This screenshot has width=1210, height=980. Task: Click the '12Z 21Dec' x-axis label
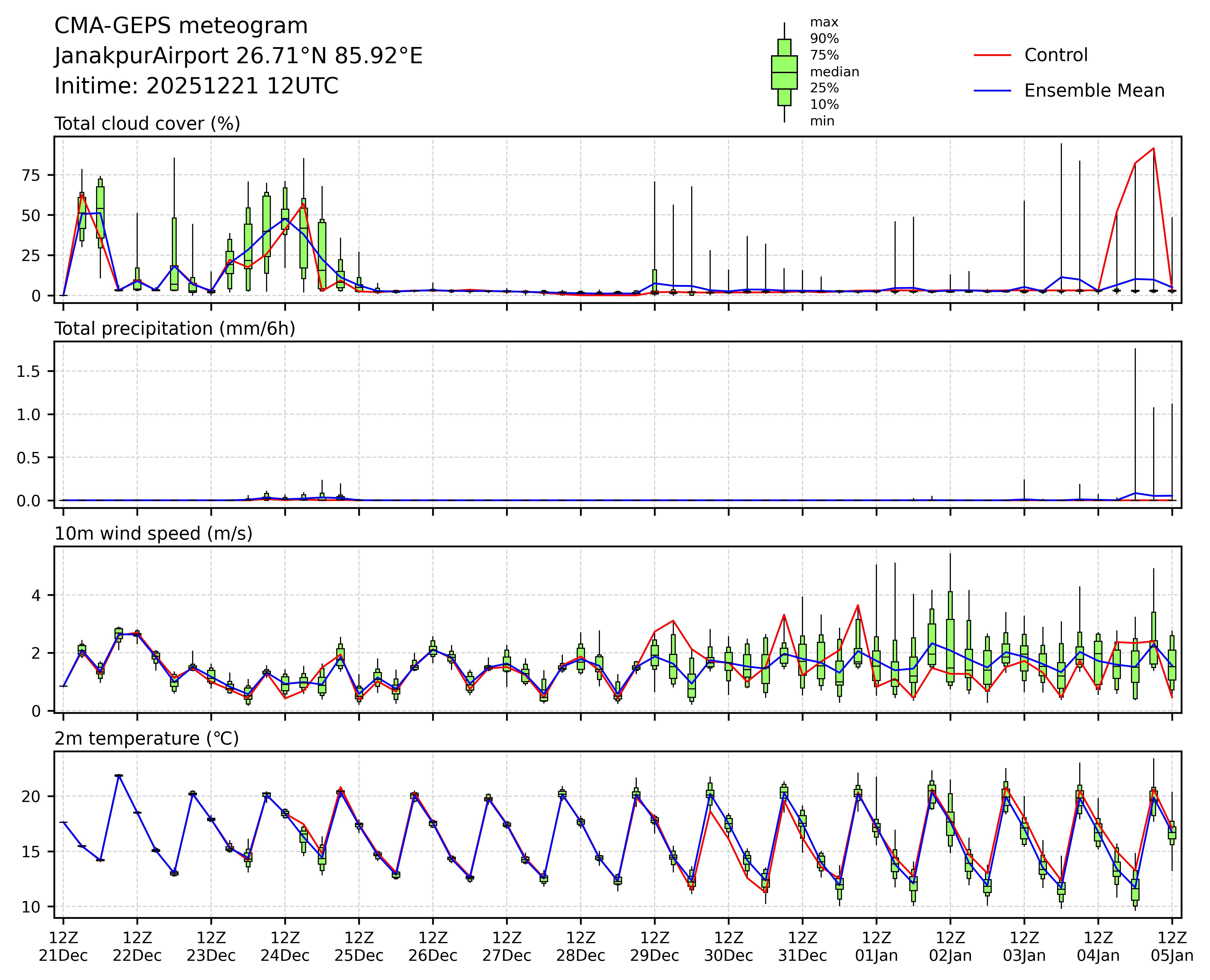tap(63, 947)
